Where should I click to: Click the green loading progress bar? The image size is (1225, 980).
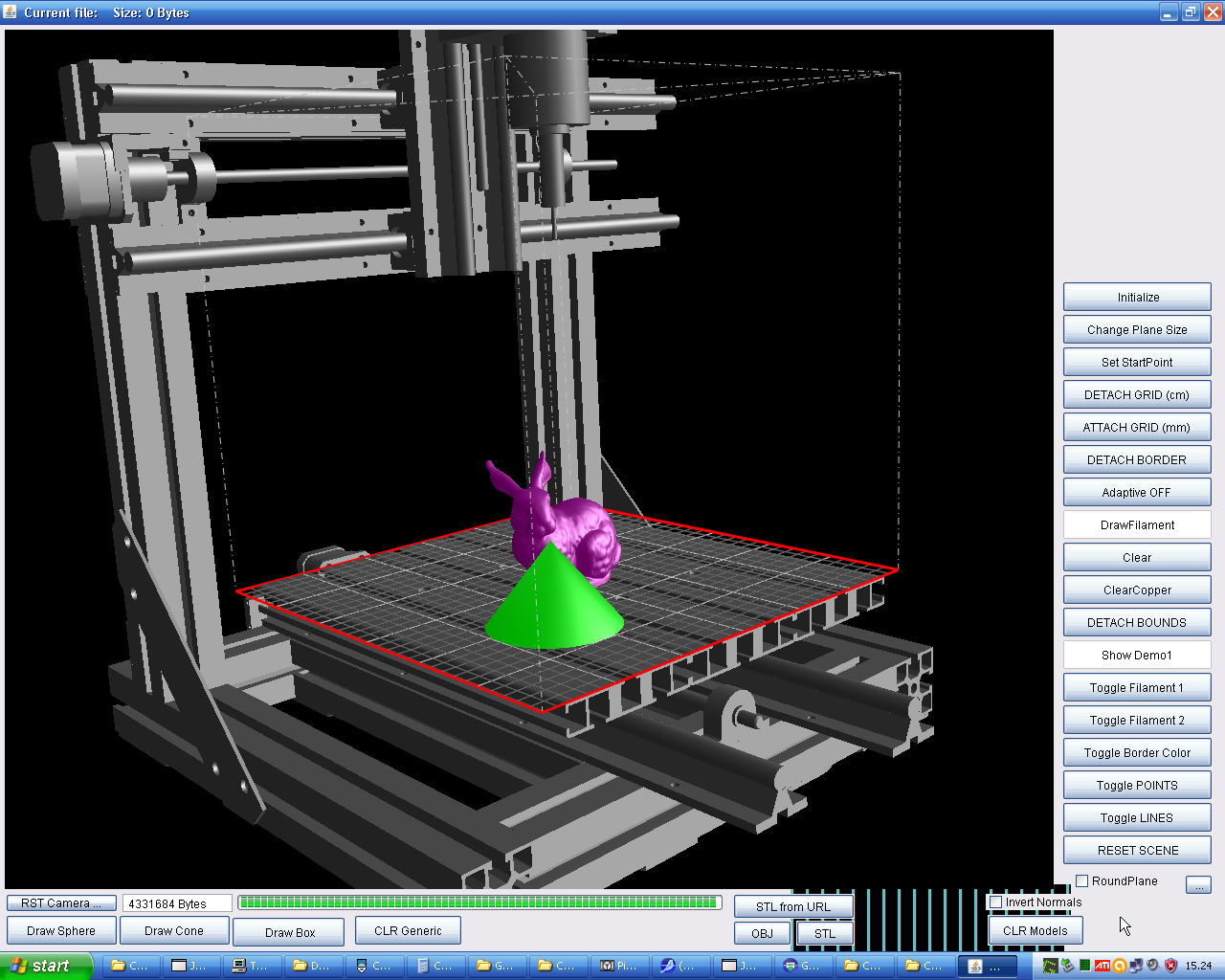click(x=479, y=902)
